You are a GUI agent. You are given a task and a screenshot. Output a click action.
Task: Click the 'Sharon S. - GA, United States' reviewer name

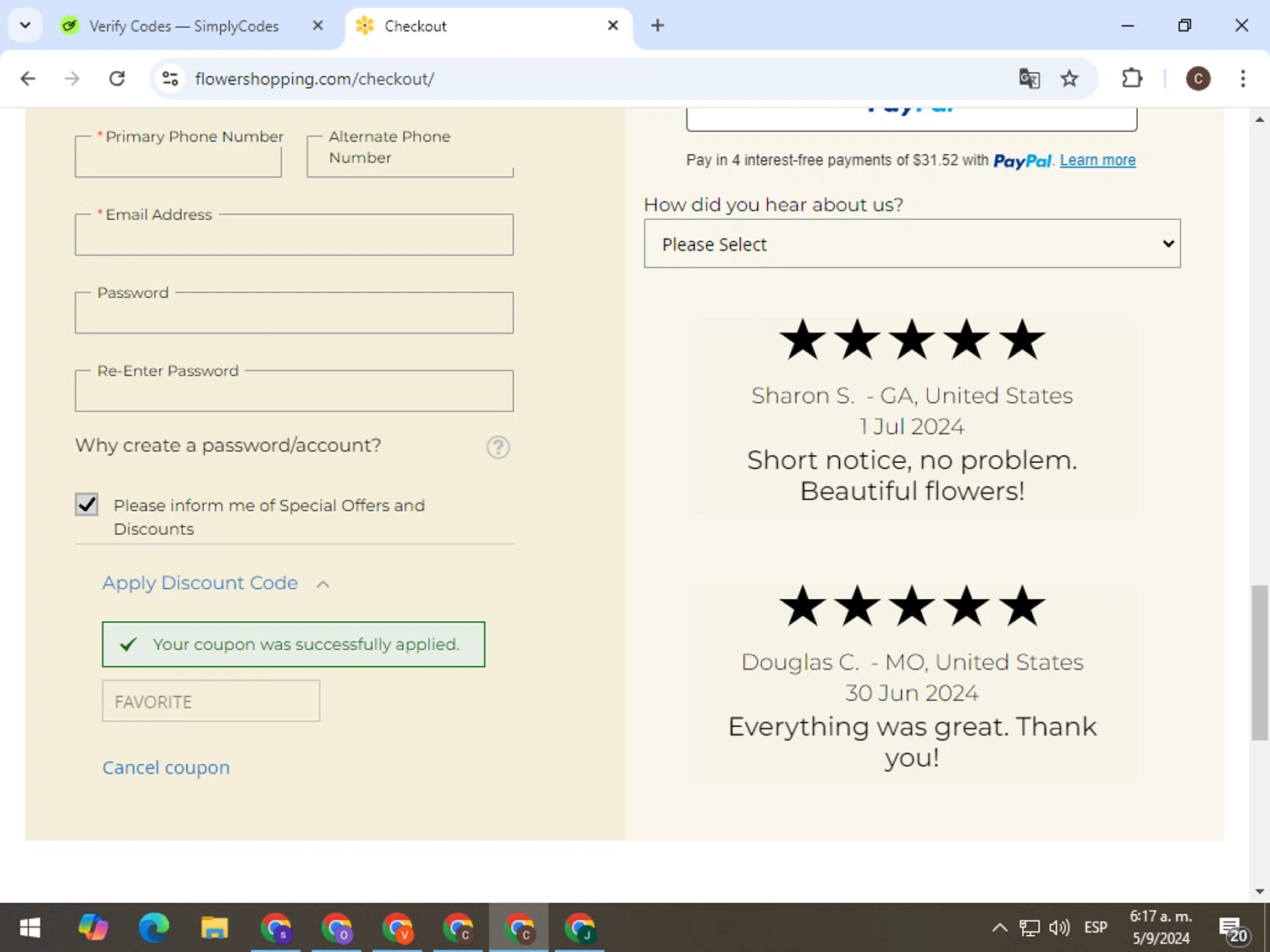912,395
